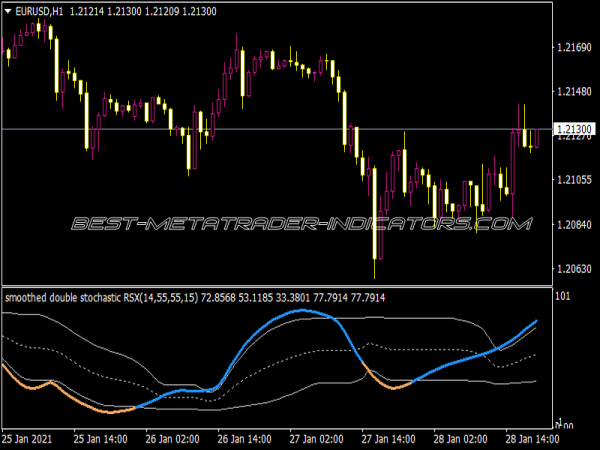The width and height of the screenshot is (600, 450).
Task: Click the 27 Jan 02:00 time label
Action: 316,439
